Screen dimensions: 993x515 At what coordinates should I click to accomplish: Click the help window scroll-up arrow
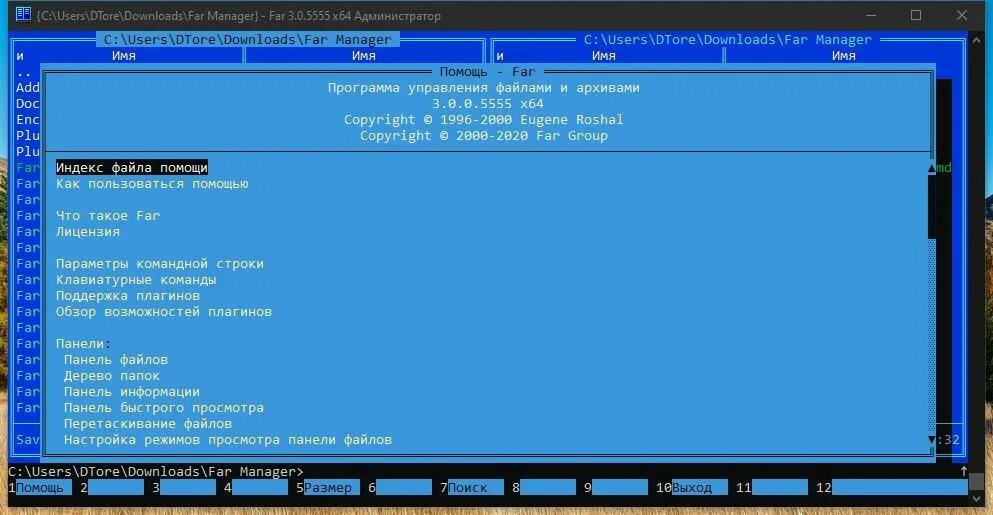[x=932, y=168]
